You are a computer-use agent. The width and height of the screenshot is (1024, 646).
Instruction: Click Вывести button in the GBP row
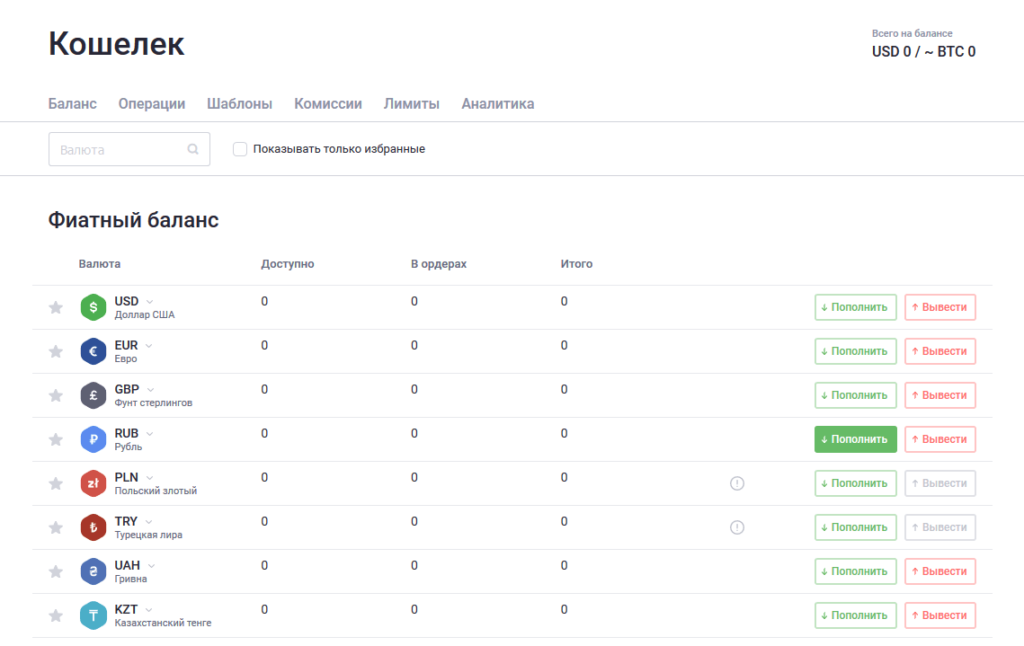[x=940, y=395]
